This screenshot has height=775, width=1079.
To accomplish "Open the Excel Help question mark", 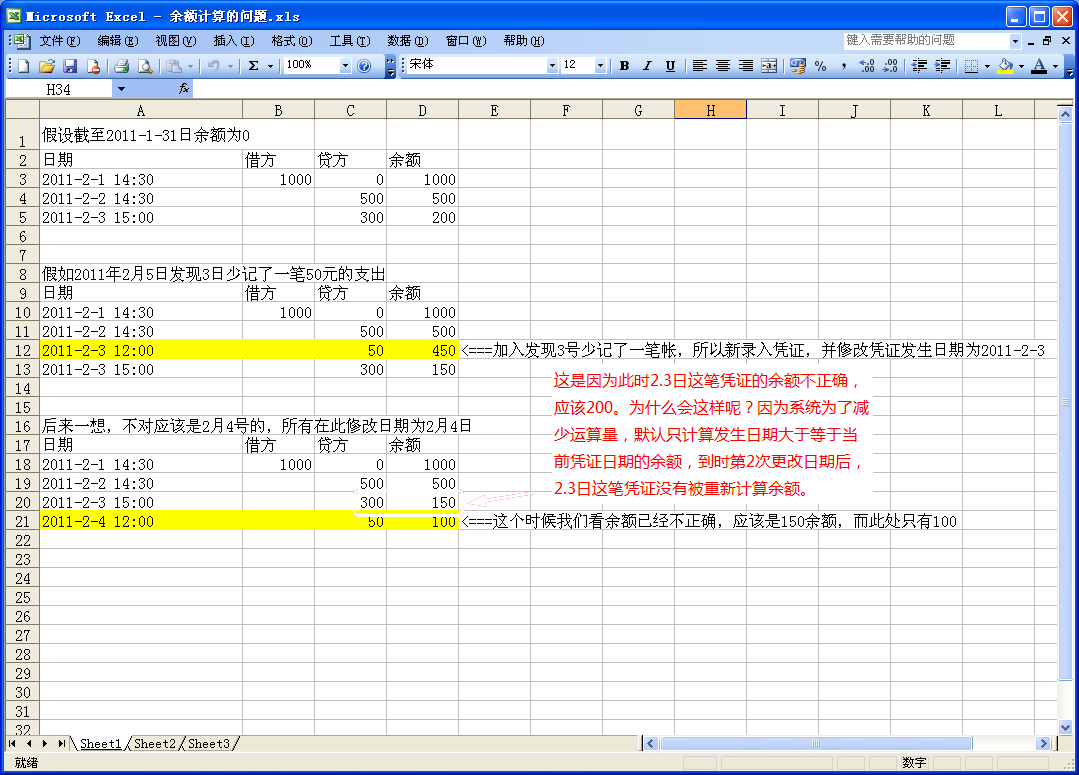I will 364,66.
